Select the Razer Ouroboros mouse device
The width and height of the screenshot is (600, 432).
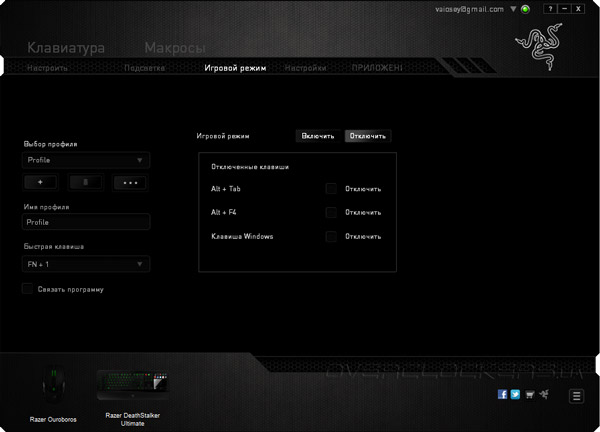click(53, 394)
